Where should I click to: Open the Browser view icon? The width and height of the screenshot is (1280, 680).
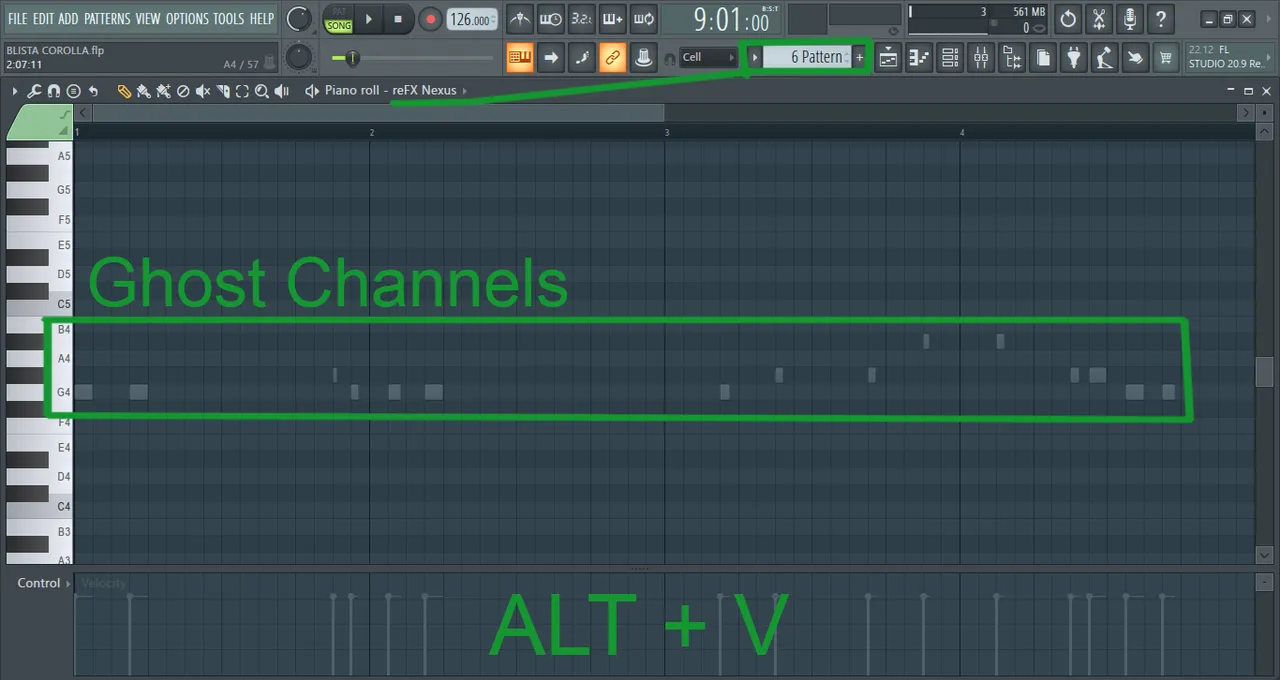coord(1012,58)
